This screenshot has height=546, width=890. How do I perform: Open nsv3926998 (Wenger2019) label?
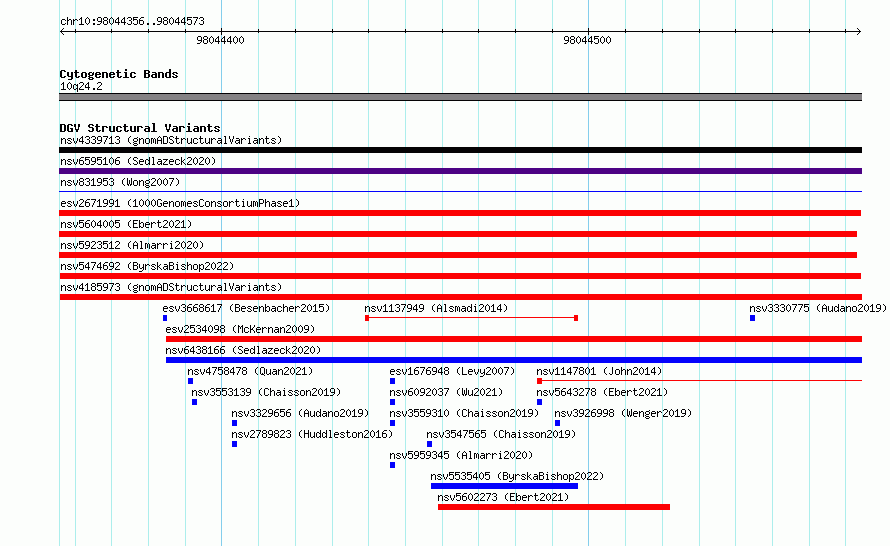(x=623, y=413)
